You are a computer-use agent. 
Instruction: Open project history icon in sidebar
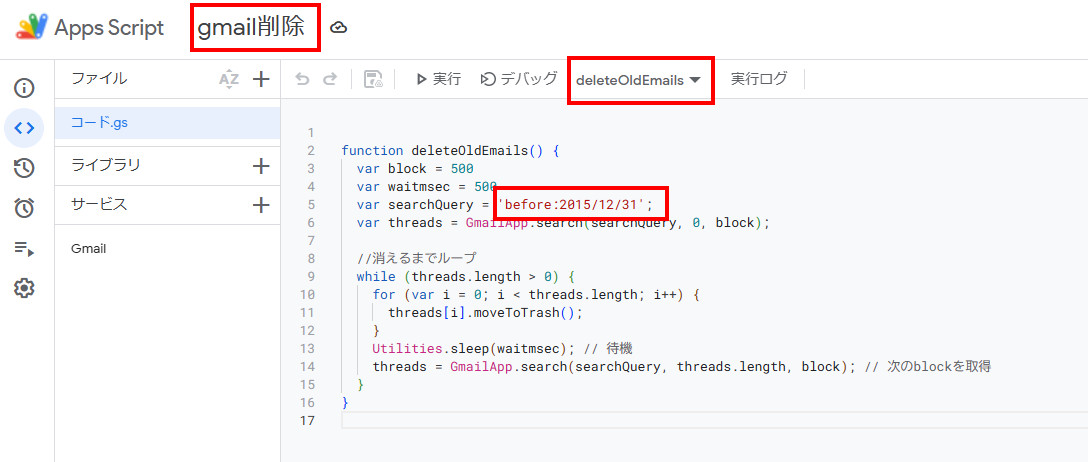24,168
